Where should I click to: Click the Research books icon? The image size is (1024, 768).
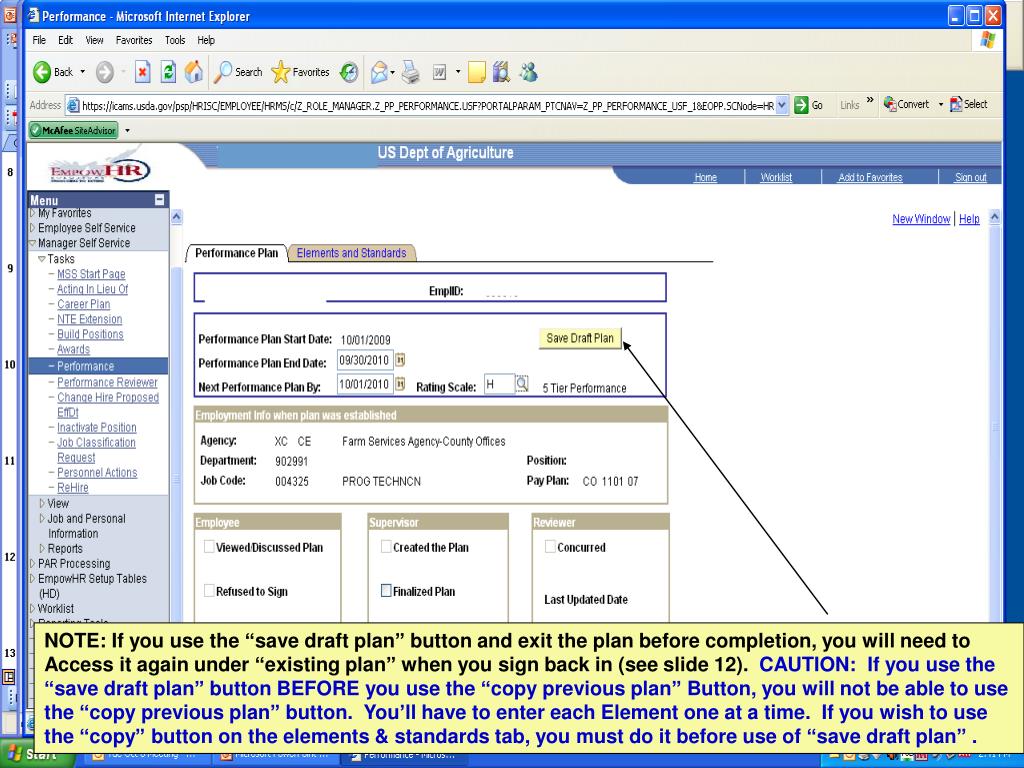pos(501,72)
